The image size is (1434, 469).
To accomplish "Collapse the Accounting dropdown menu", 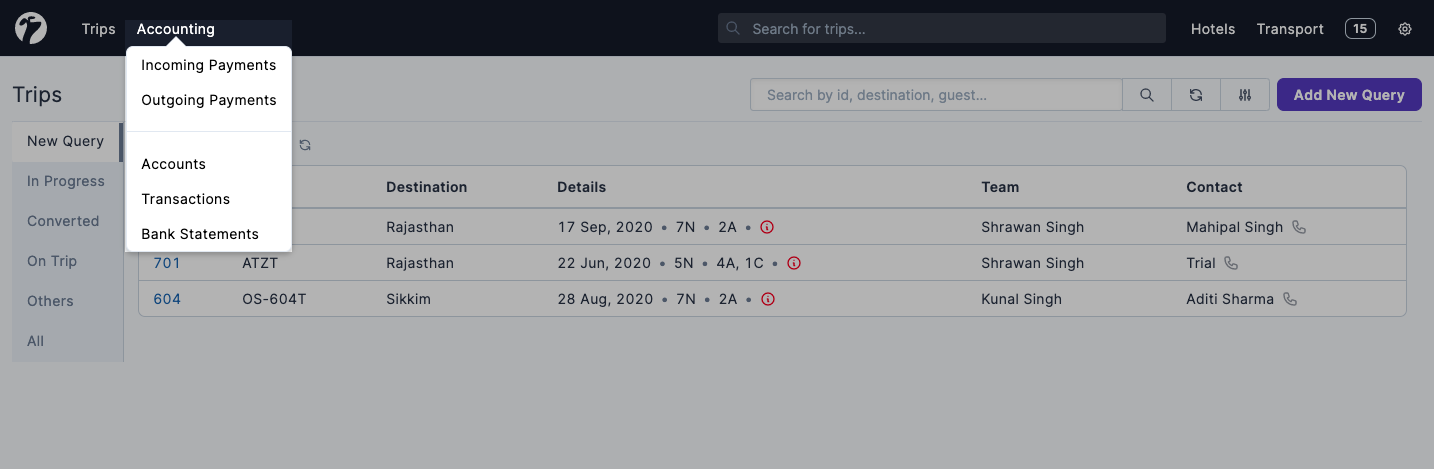I will click(x=176, y=29).
